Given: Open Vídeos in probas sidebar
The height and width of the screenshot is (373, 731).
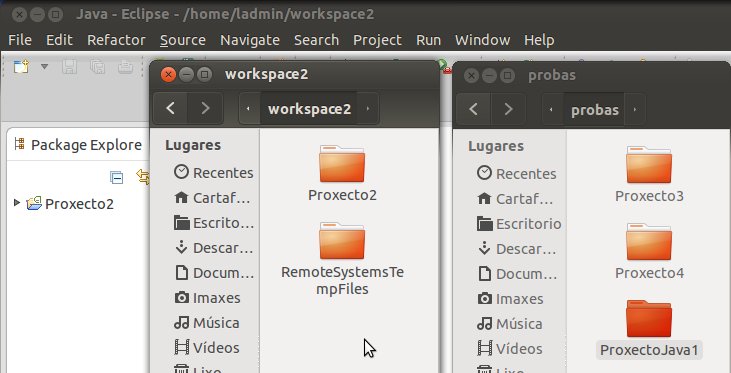Looking at the screenshot, I should click(510, 349).
